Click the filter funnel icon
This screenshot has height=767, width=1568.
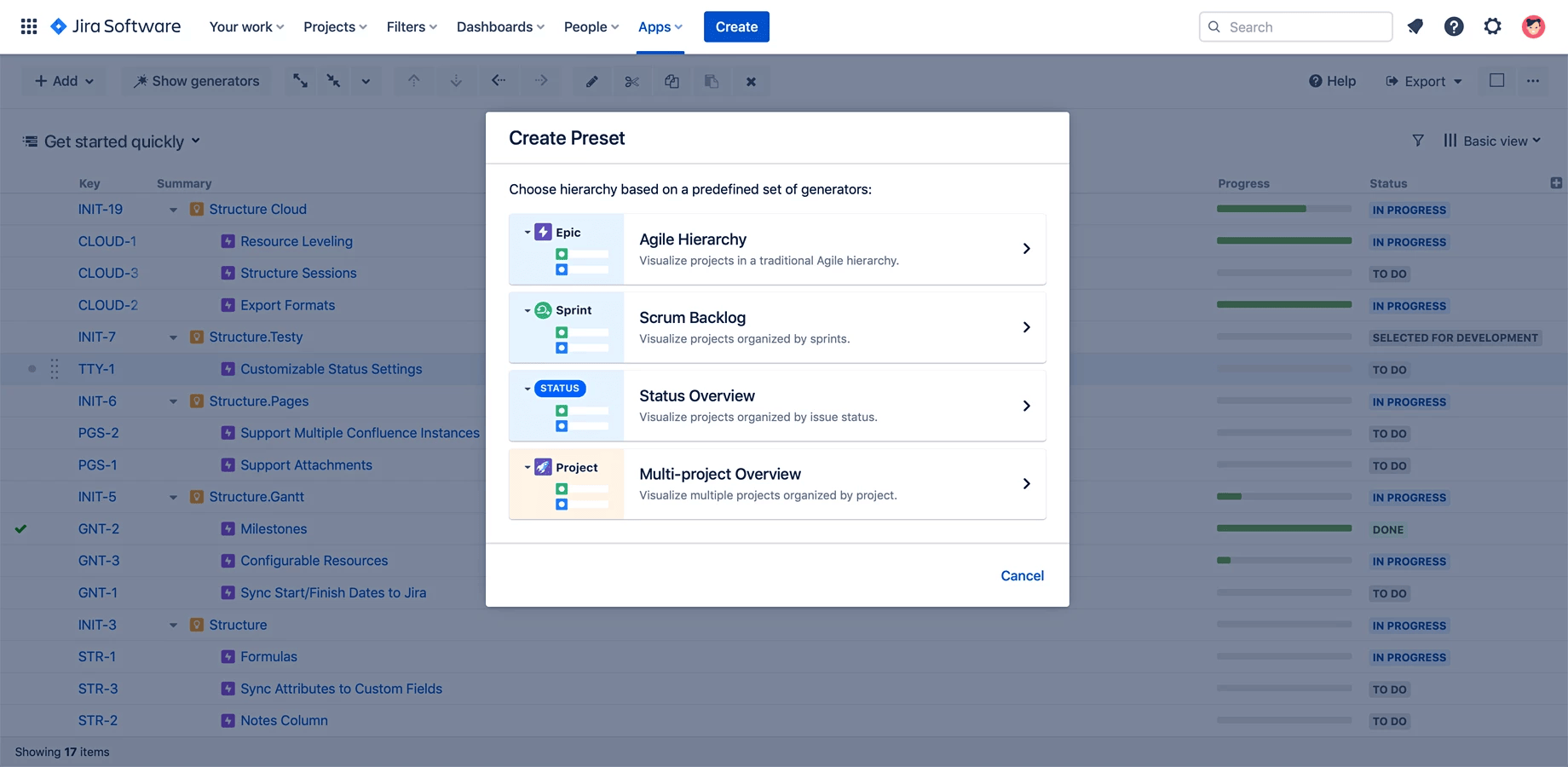(x=1418, y=141)
